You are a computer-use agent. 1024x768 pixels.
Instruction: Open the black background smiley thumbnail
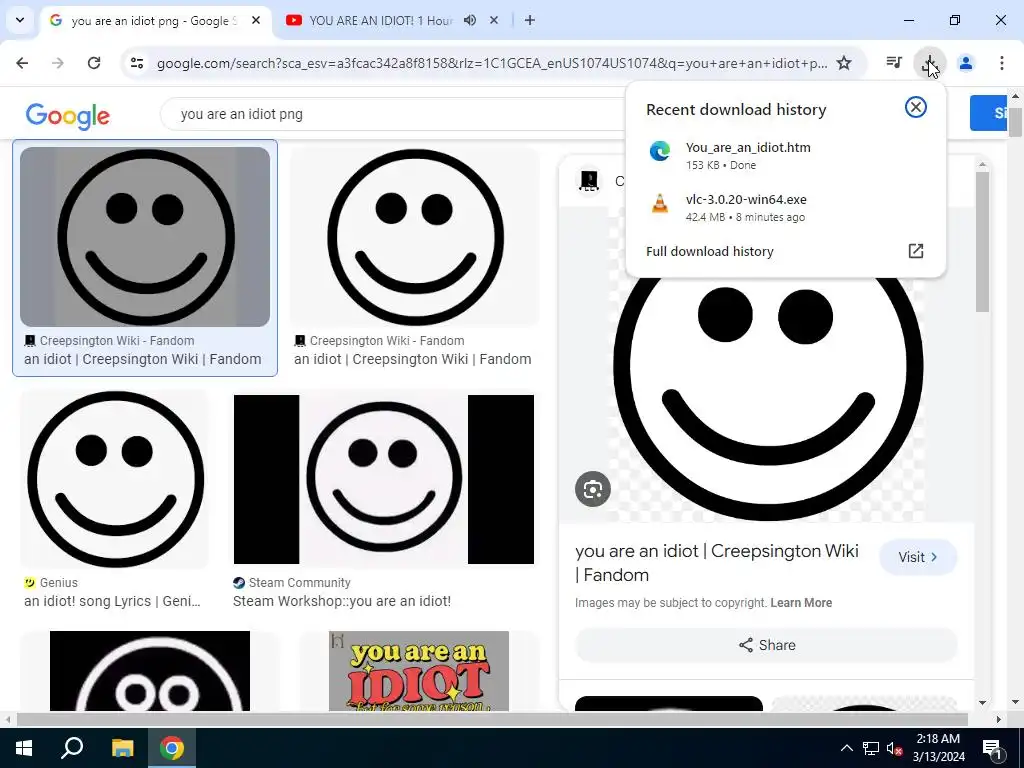click(x=150, y=671)
